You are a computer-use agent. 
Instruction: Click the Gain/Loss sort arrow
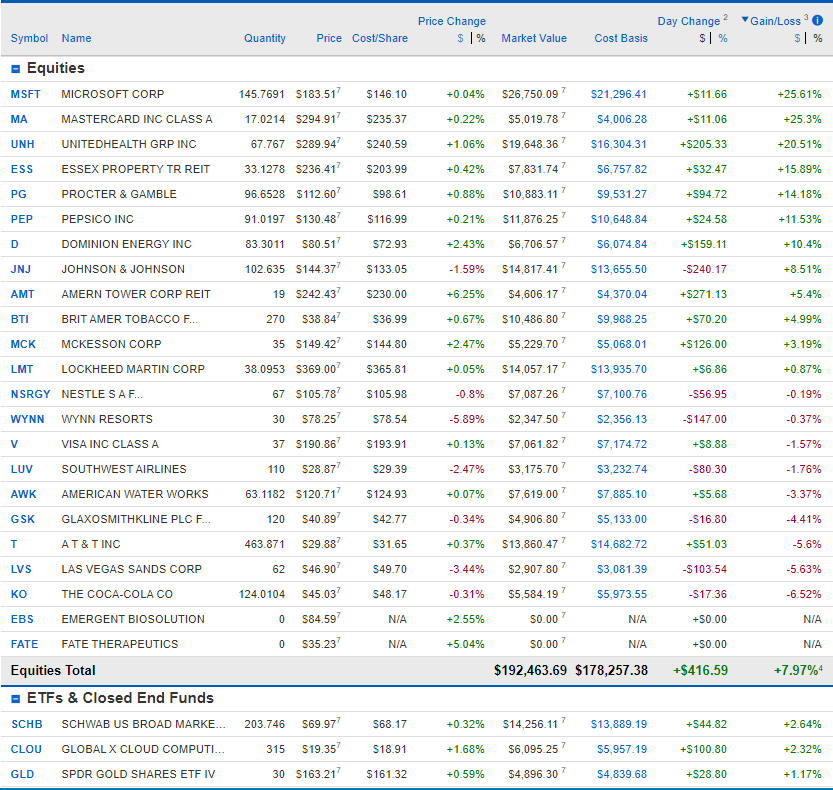pyautogui.click(x=745, y=20)
